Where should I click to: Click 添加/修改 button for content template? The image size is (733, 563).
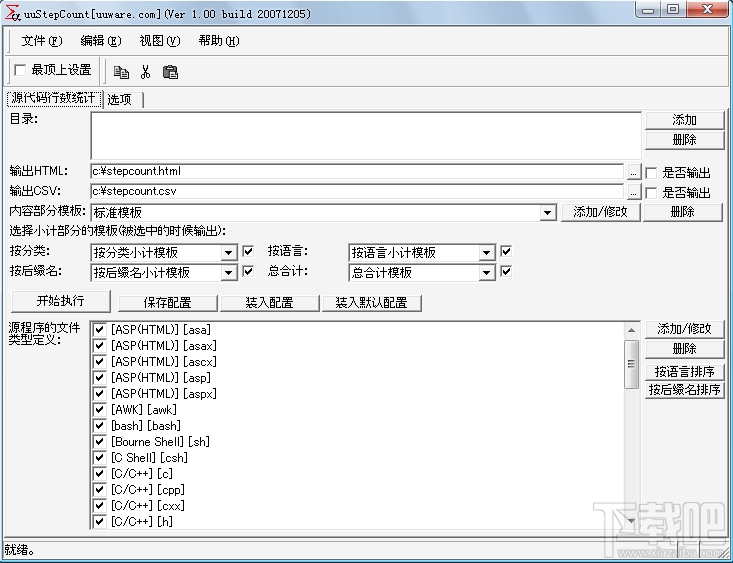point(600,212)
